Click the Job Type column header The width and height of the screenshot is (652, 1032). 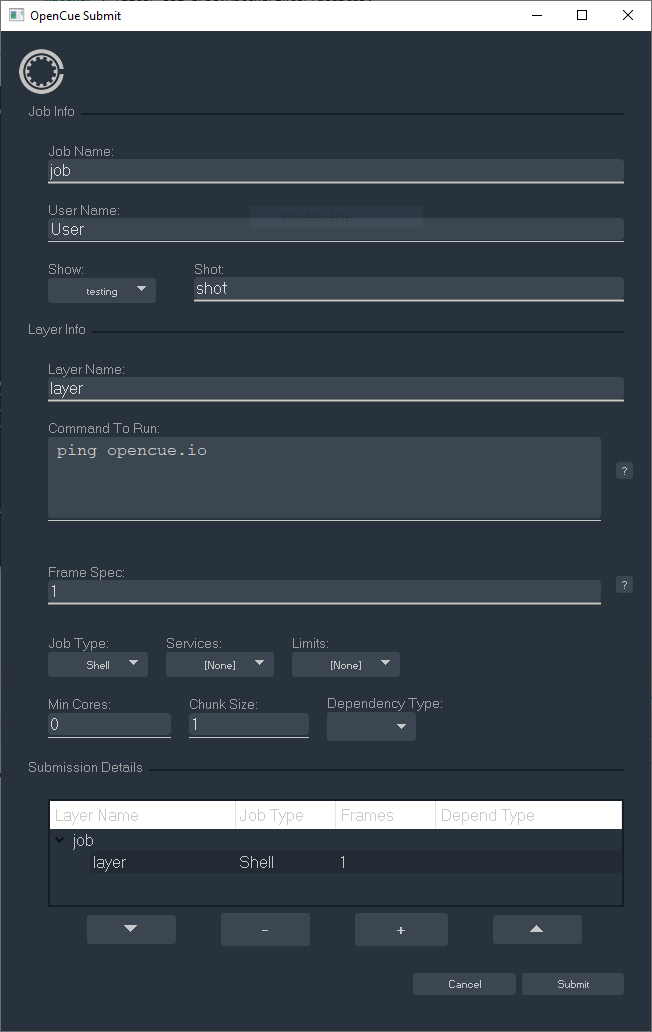tap(286, 815)
